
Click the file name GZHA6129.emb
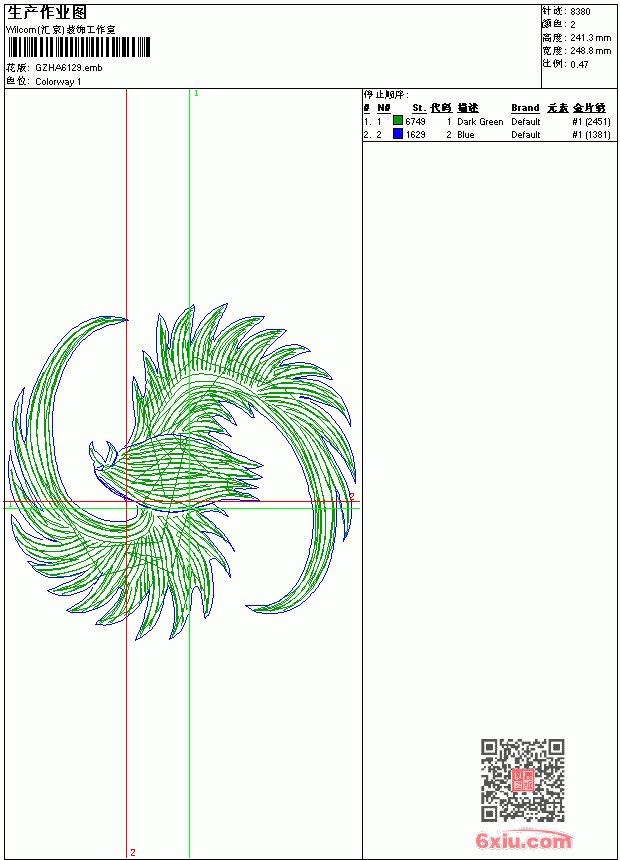69,68
